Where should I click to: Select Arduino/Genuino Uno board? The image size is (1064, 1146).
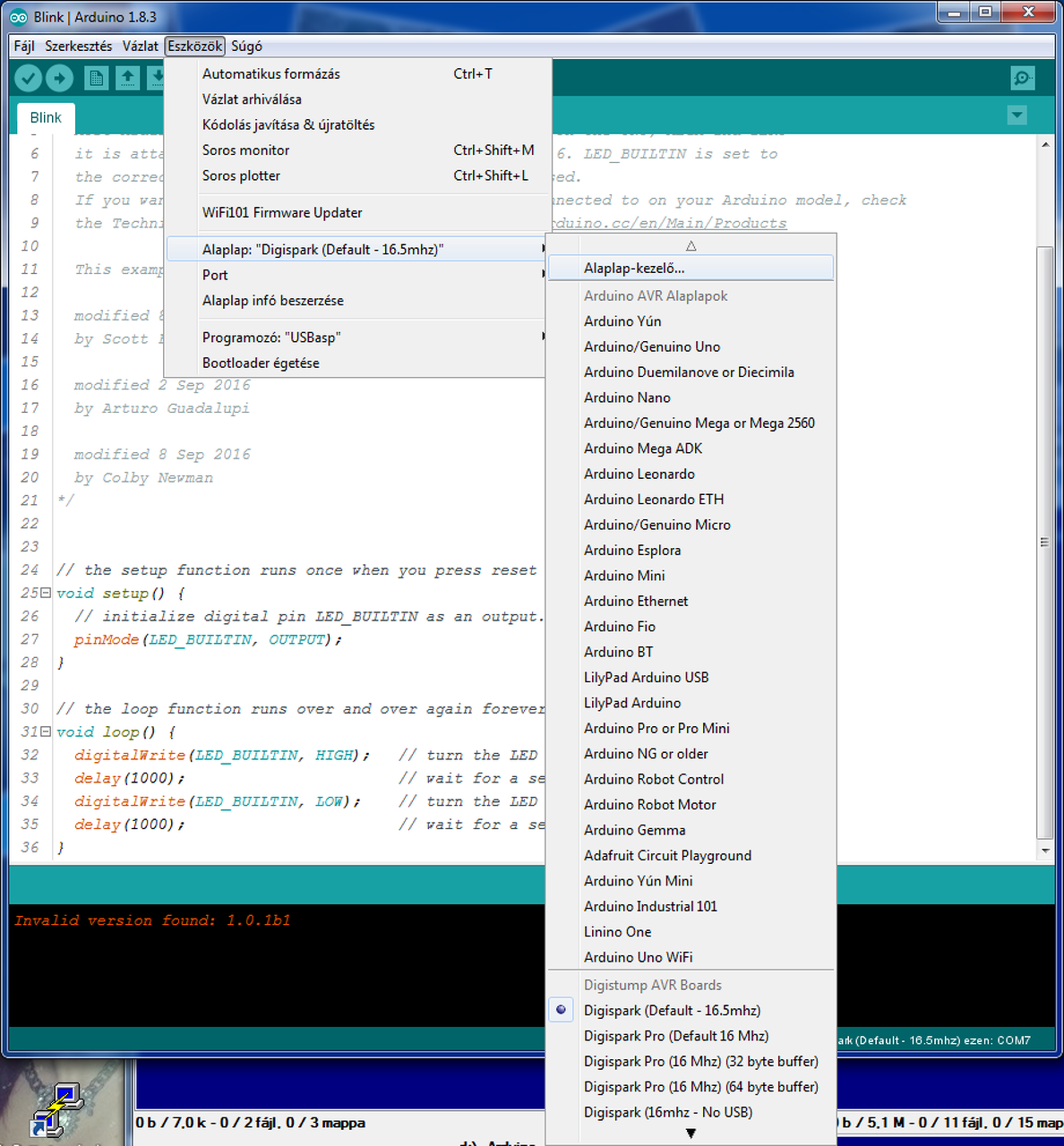click(690, 346)
